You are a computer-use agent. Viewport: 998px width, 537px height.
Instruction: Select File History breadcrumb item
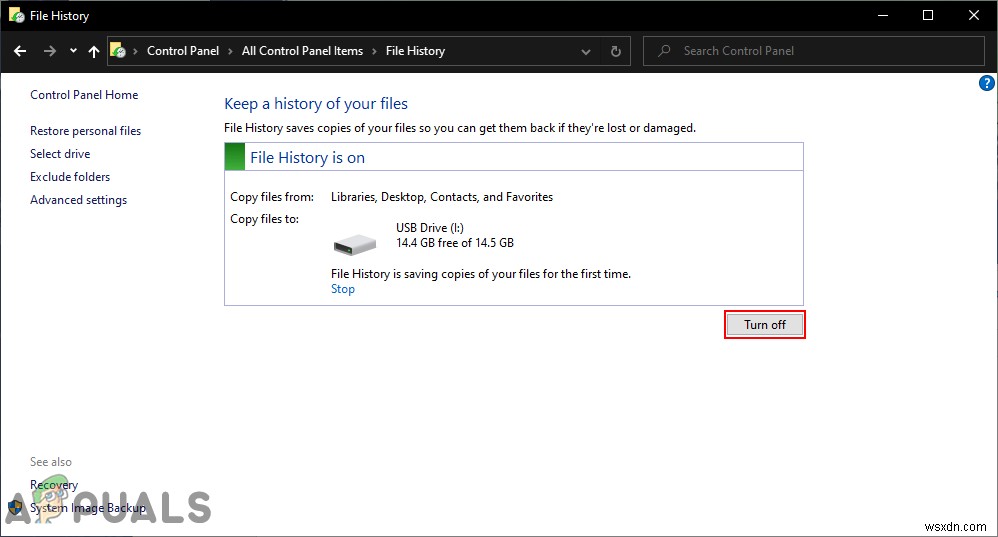coord(415,51)
